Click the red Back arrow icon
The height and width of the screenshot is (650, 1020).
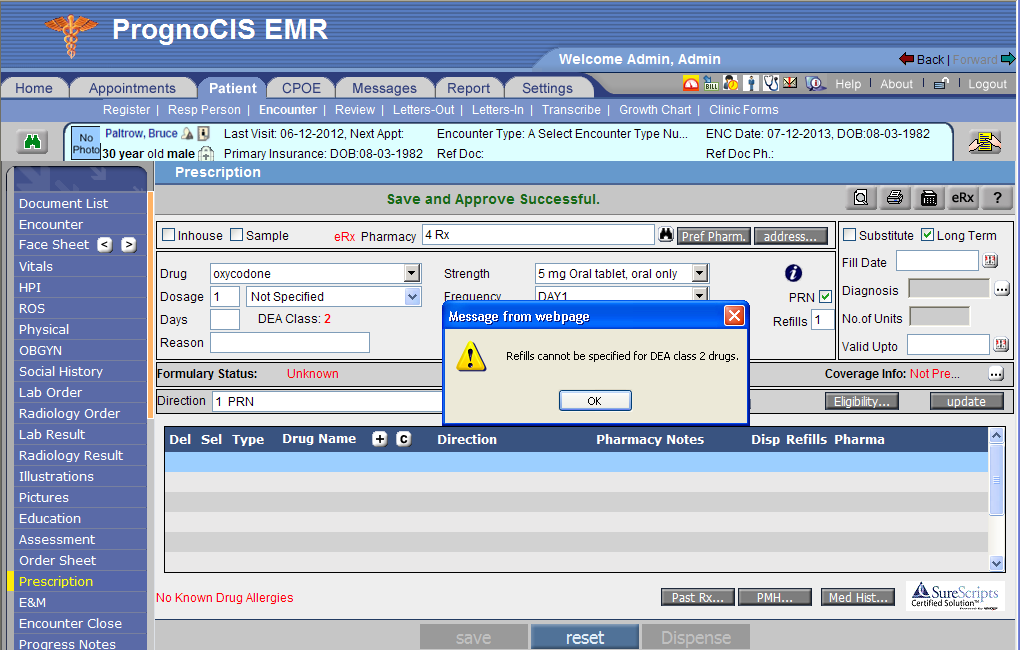(906, 59)
